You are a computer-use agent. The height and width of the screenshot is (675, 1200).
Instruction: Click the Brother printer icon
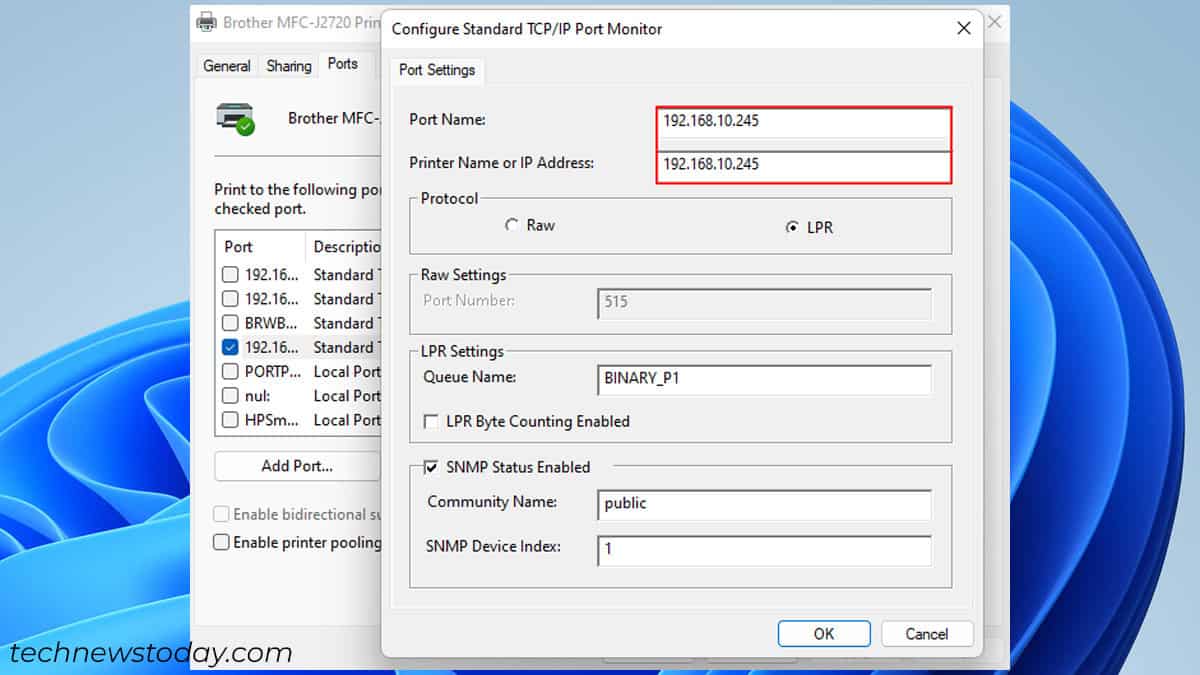pos(235,118)
